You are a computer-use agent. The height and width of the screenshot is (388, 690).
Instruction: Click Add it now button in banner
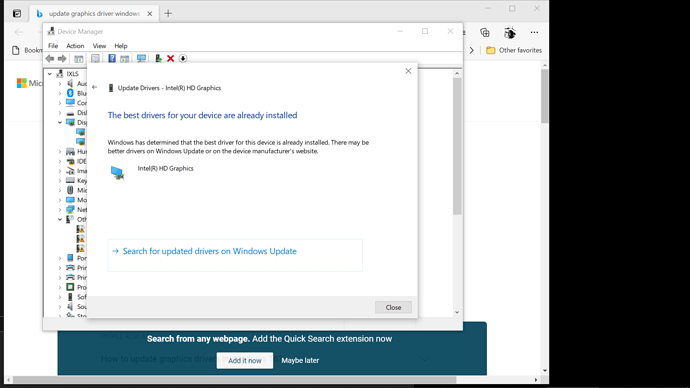point(245,360)
